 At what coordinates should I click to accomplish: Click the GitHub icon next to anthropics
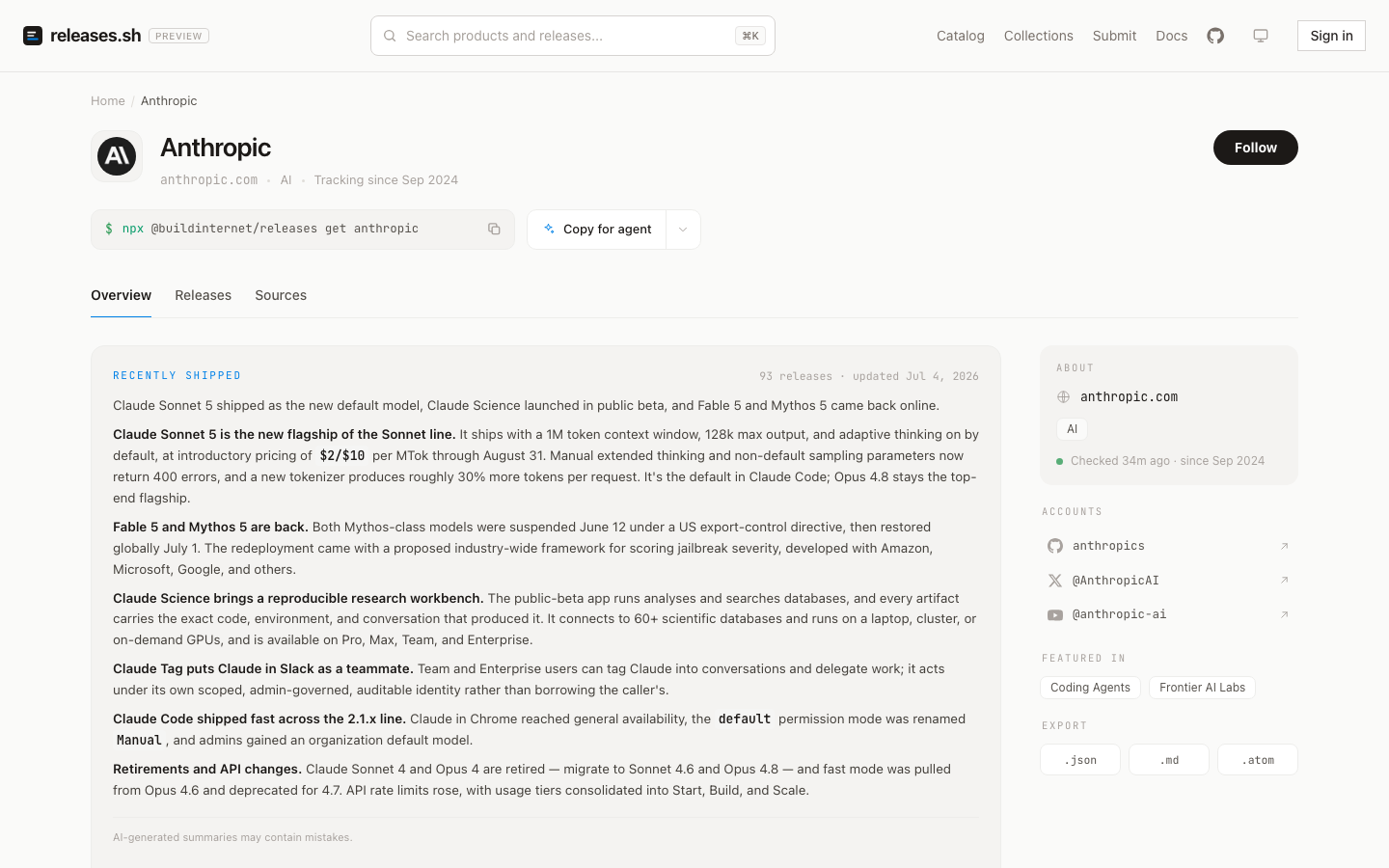click(1055, 546)
